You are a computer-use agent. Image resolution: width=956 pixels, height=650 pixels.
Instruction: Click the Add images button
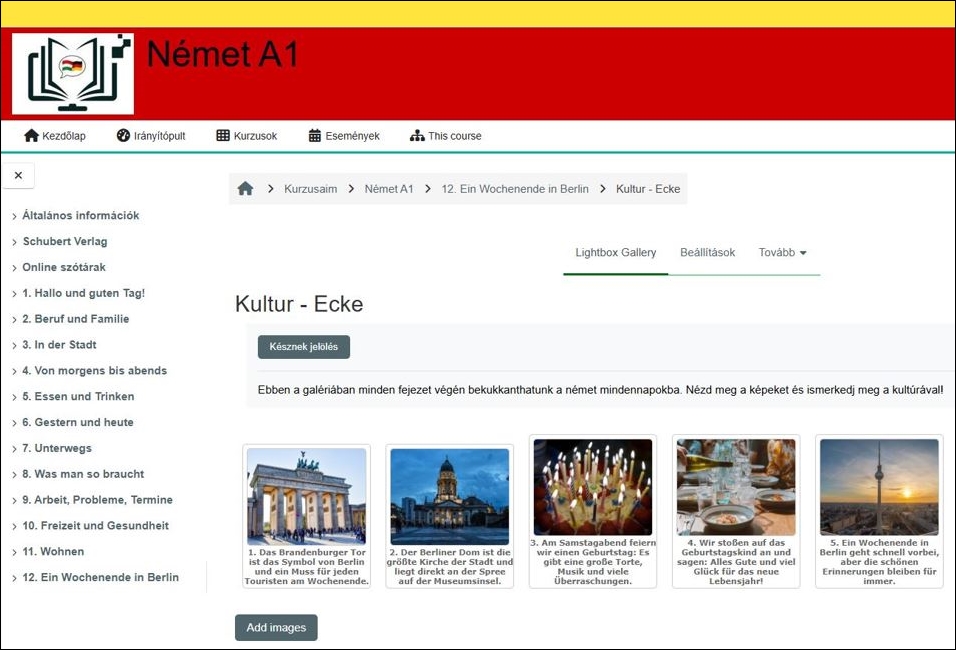coord(276,628)
